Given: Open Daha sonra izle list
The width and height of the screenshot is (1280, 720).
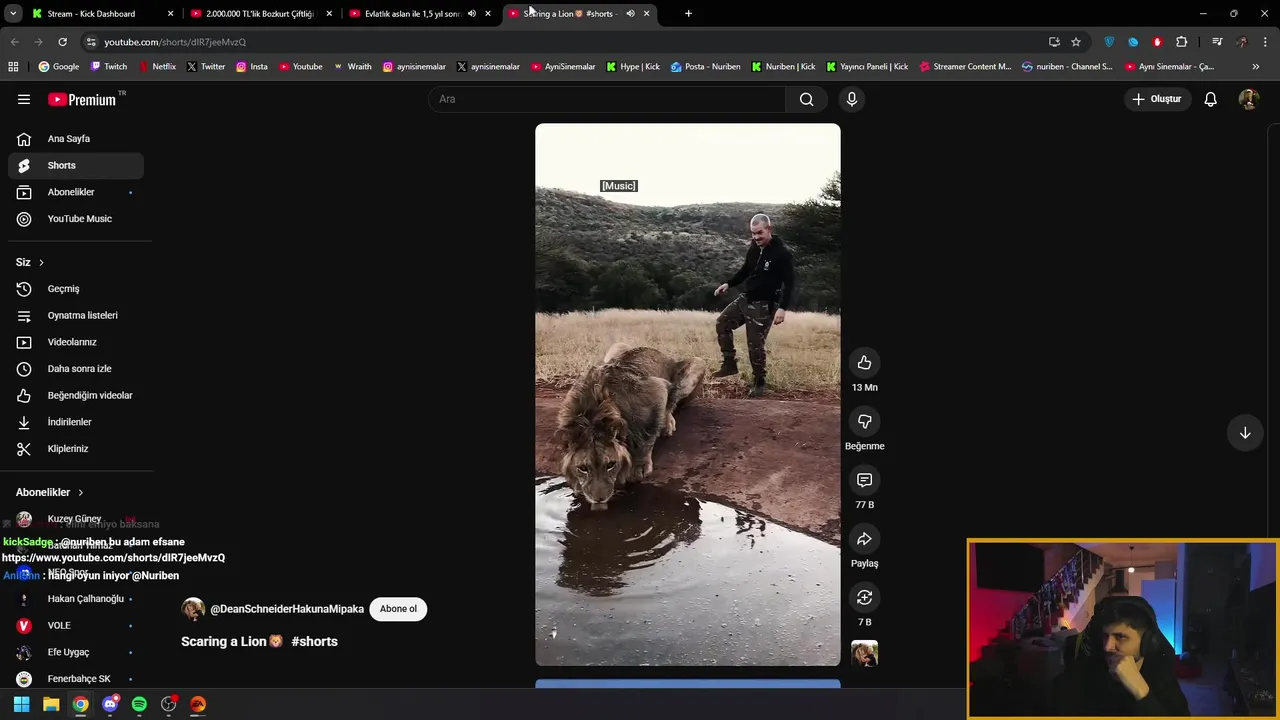Looking at the screenshot, I should [76, 369].
